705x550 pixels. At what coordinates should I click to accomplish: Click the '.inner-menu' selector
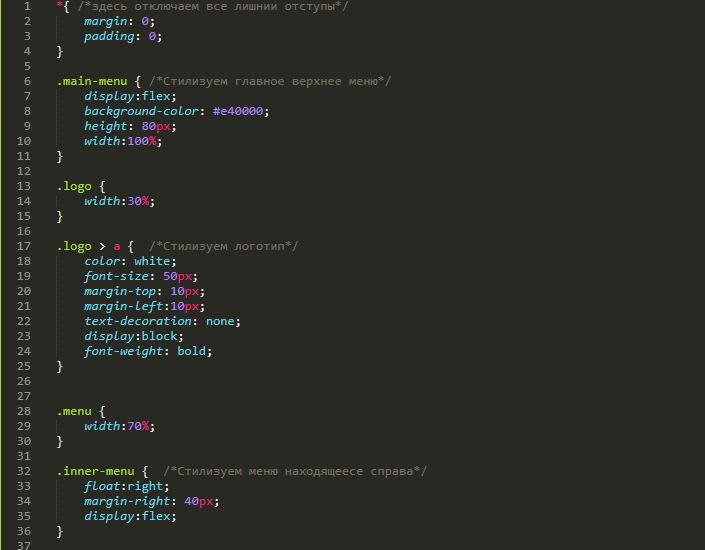(96, 471)
